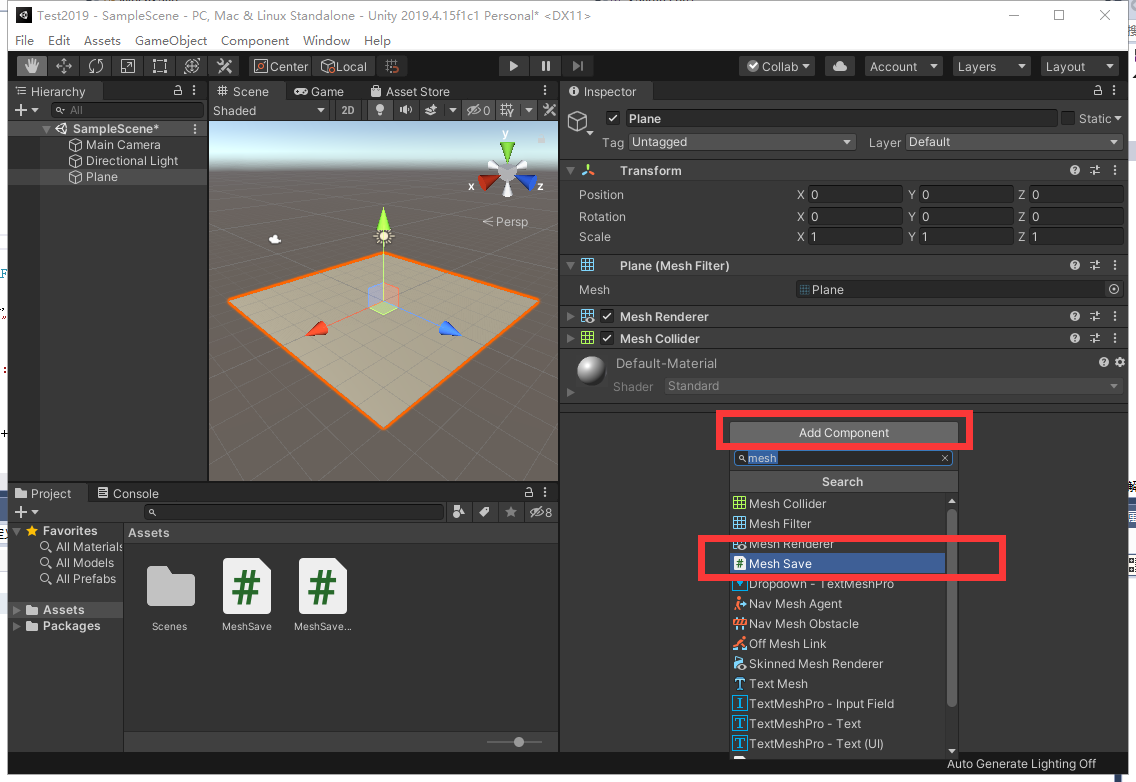This screenshot has width=1136, height=782.
Task: Open the GameObject menu
Action: point(171,41)
